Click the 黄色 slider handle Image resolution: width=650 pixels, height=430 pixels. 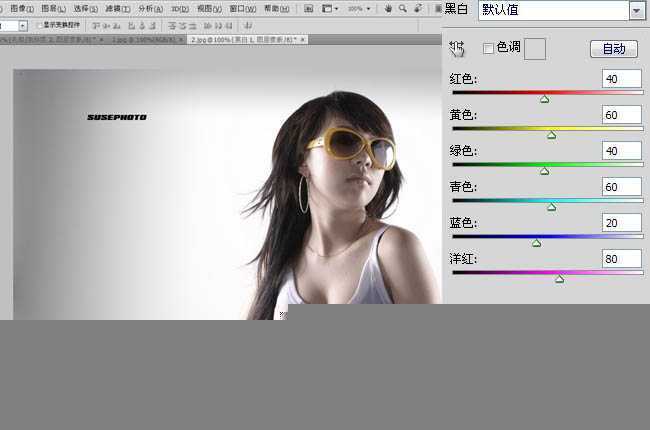point(551,135)
